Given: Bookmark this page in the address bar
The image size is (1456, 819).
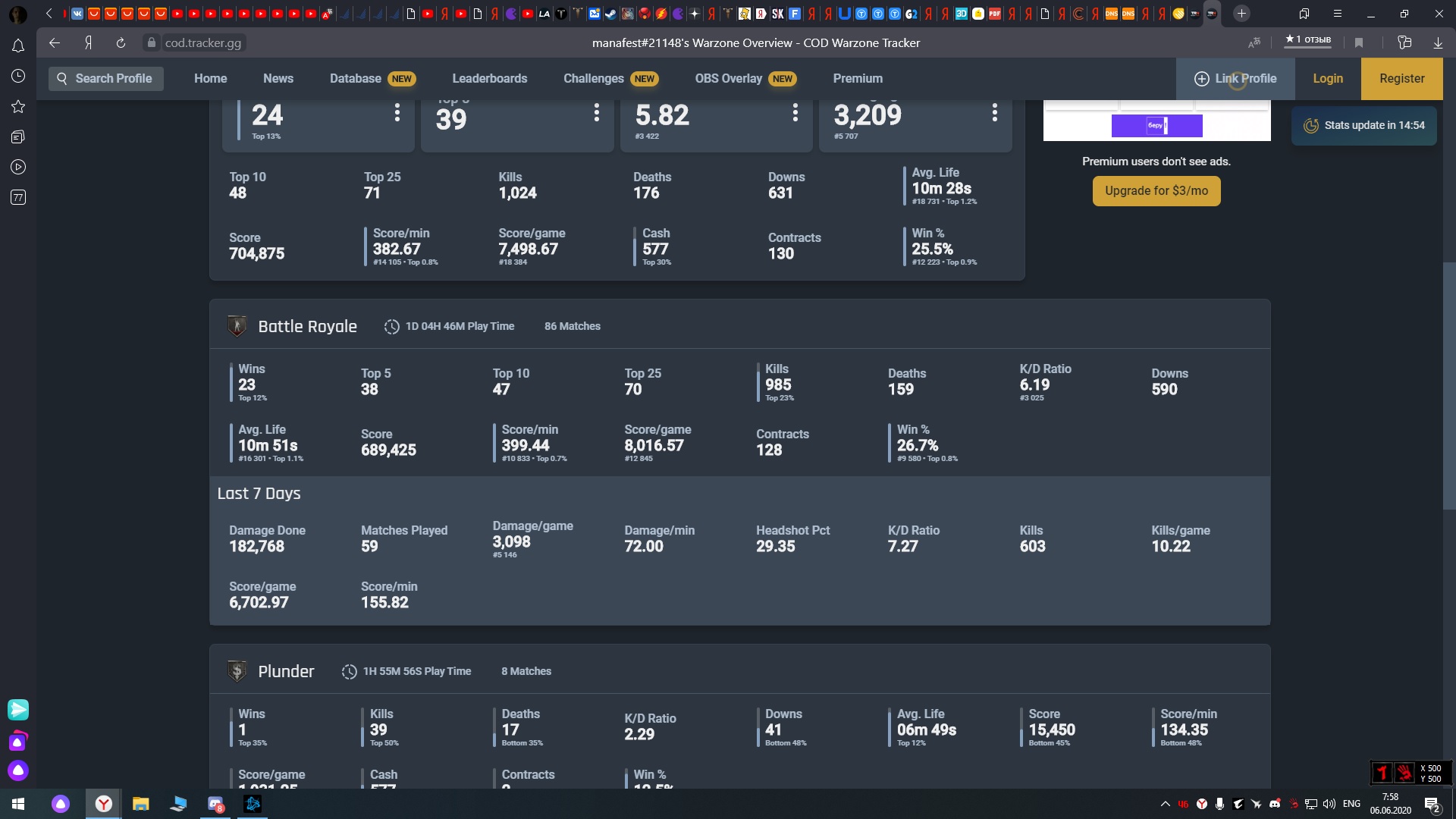Looking at the screenshot, I should (x=1359, y=42).
